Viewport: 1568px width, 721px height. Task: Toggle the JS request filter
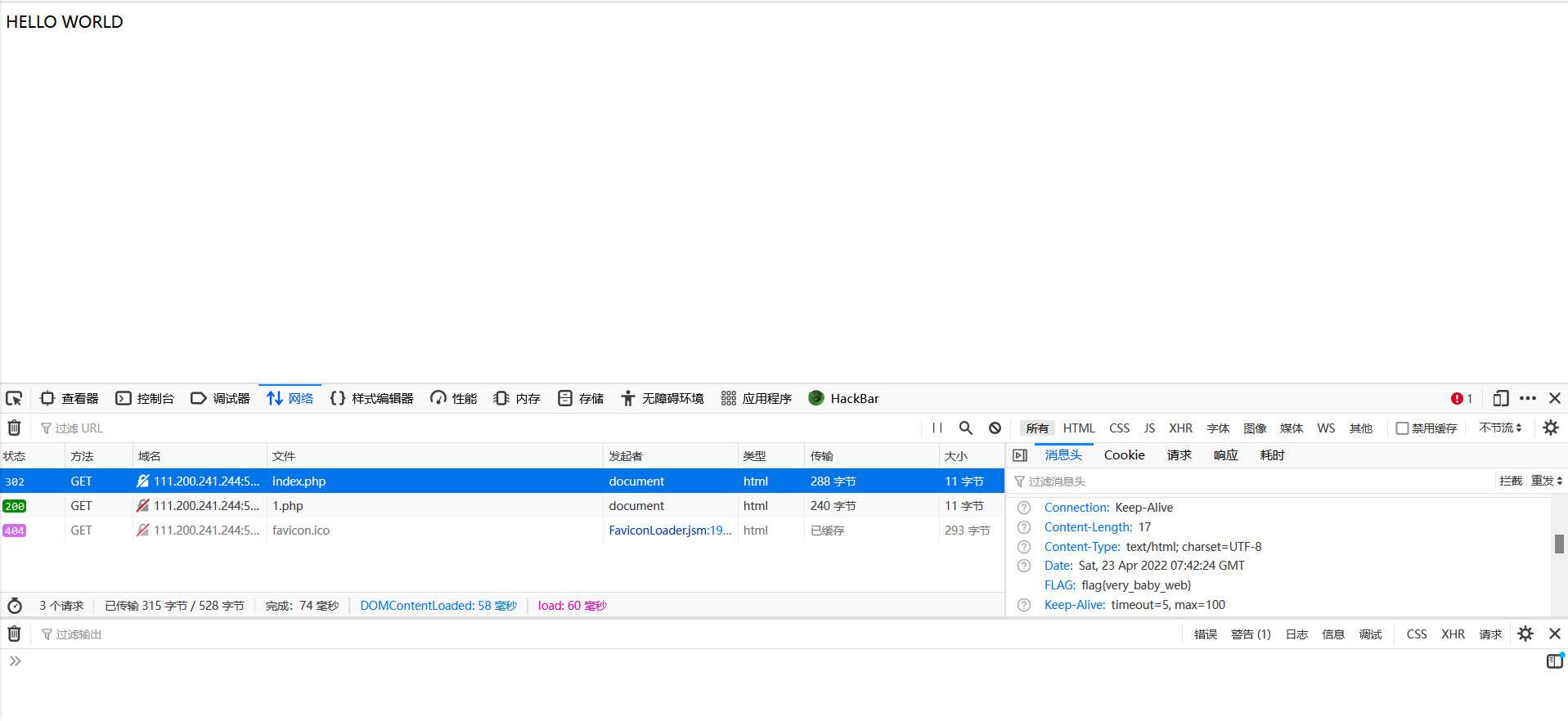[1149, 428]
